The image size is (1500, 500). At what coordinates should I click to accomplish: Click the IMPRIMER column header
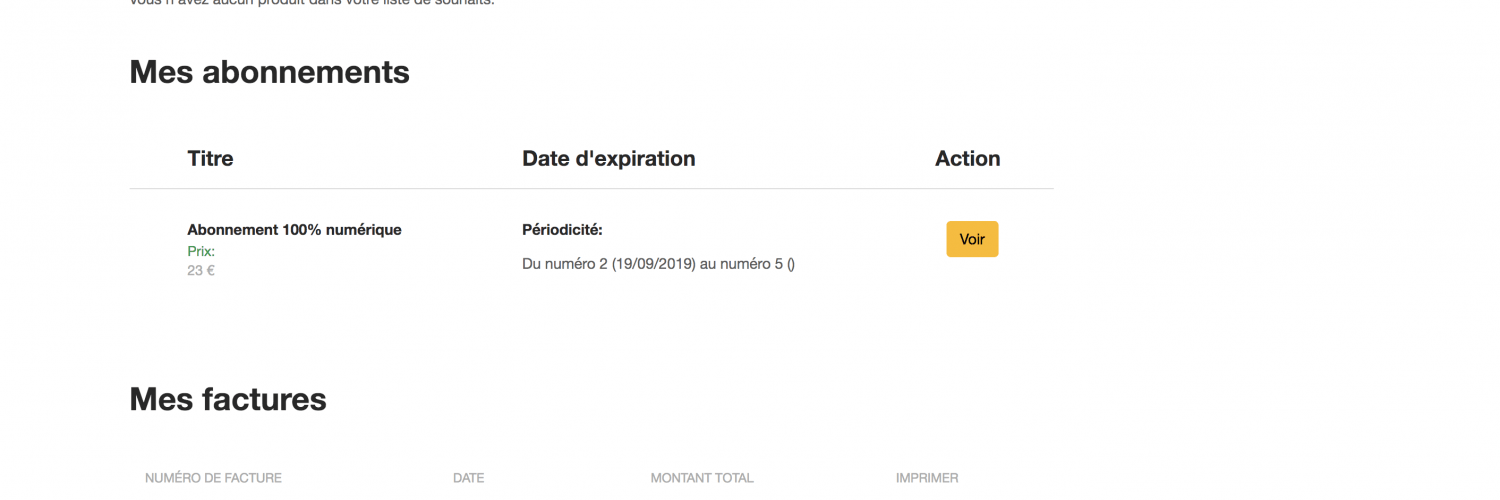coord(927,478)
